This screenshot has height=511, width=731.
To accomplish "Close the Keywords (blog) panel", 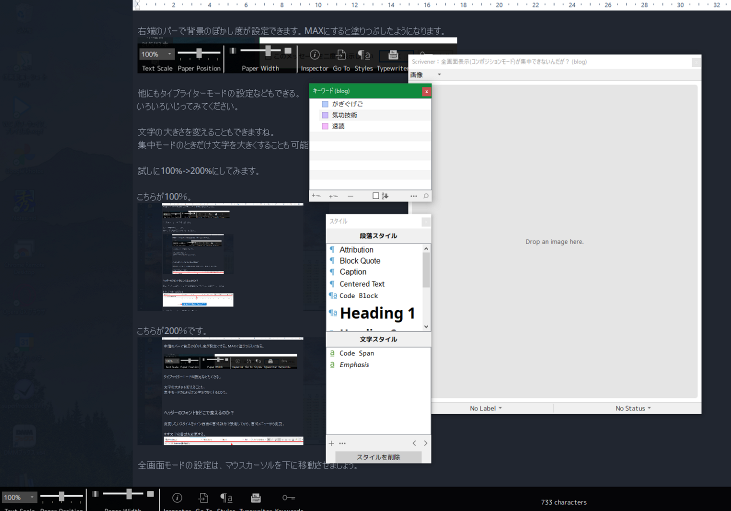I will click(x=426, y=91).
